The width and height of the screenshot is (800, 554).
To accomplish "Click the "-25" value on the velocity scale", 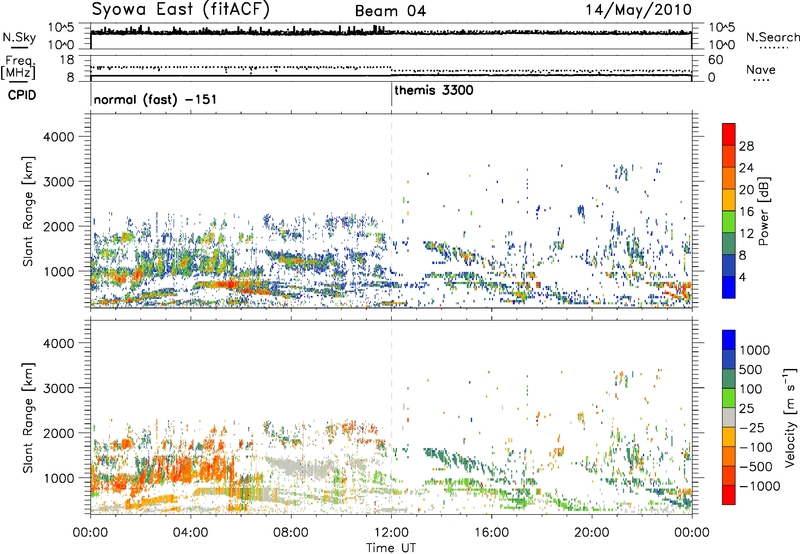I will 752,427.
